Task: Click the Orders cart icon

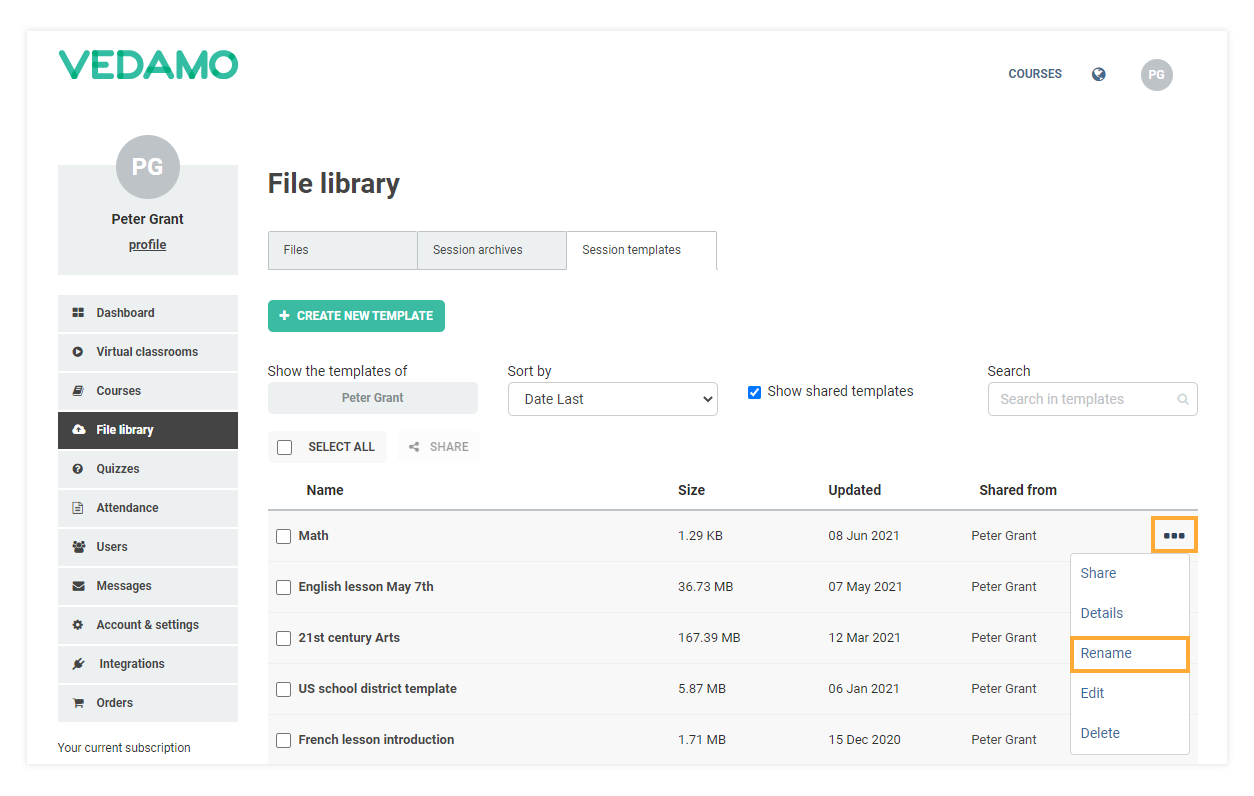Action: click(x=78, y=703)
